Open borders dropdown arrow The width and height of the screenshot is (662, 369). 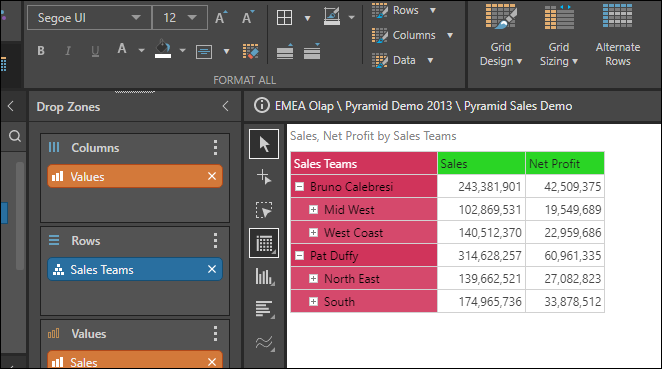click(307, 18)
